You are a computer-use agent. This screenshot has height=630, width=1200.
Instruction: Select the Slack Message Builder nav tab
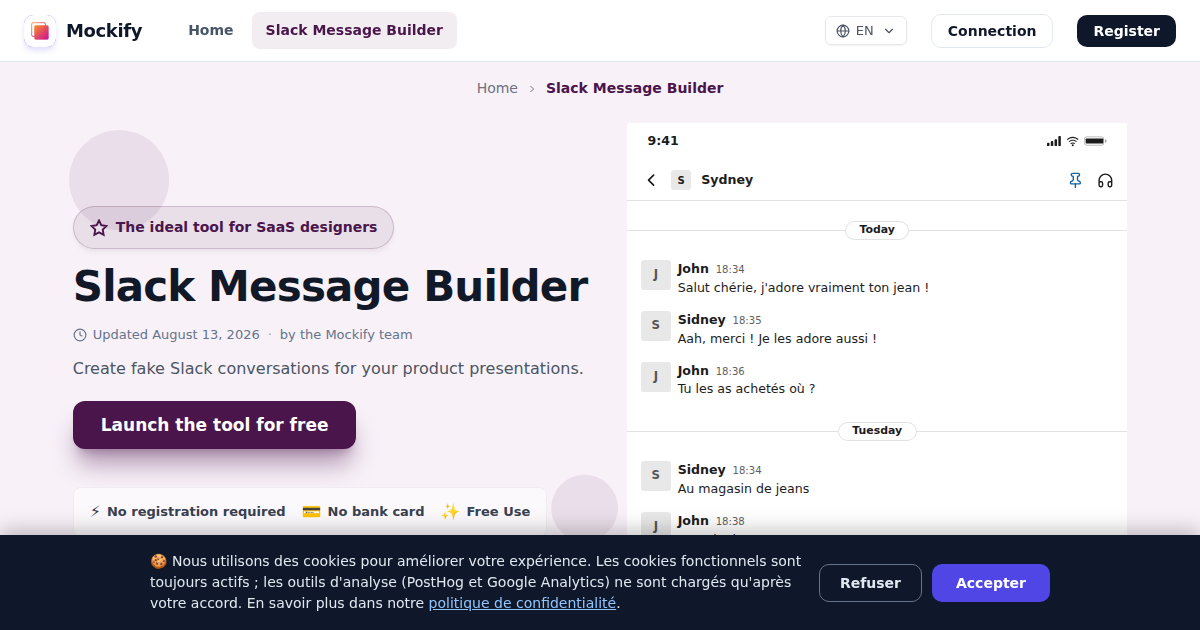coord(354,30)
